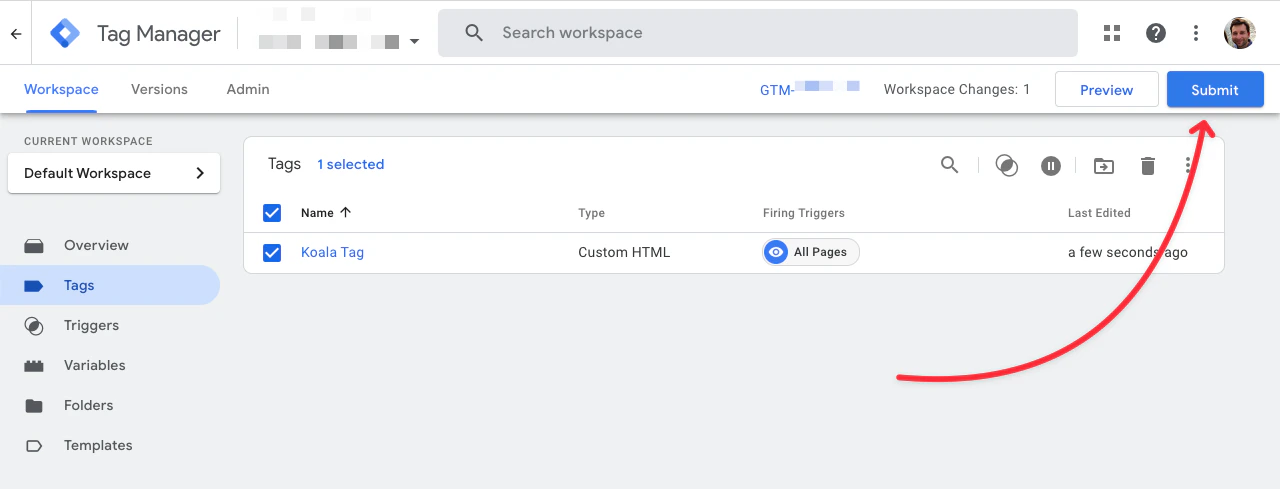Screen dimensions: 1280x489
Task: Click the Triggers sidebar icon
Action: pyautogui.click(x=34, y=326)
